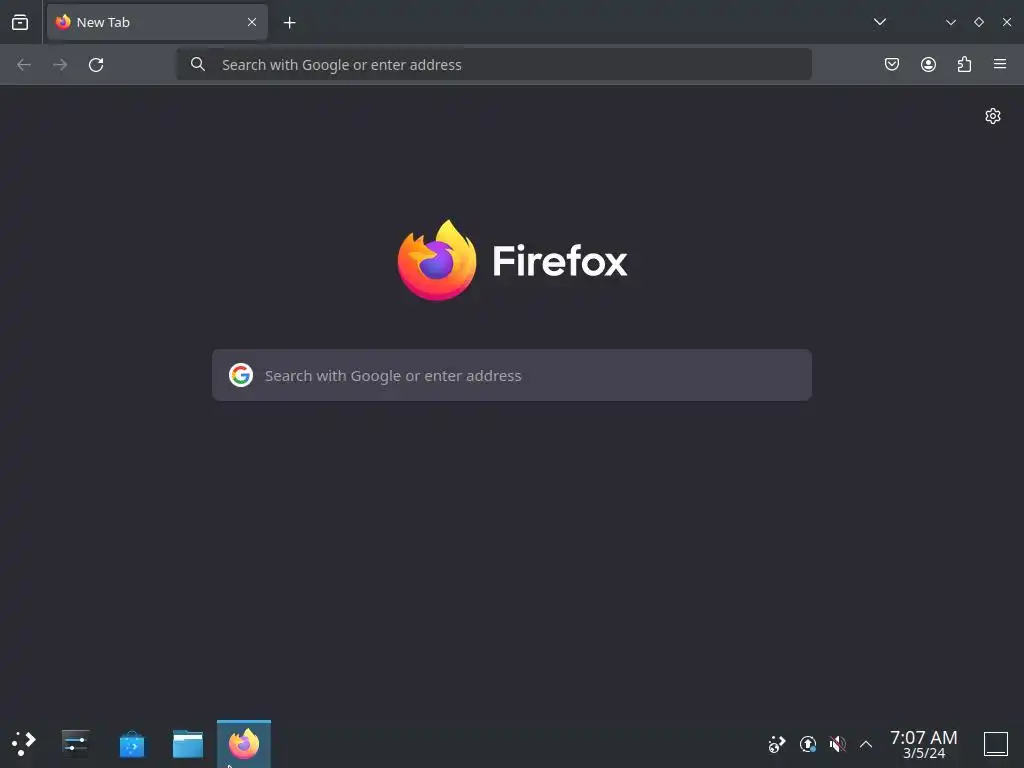Open the network globe tray icon
The width and height of the screenshot is (1024, 768).
776,743
